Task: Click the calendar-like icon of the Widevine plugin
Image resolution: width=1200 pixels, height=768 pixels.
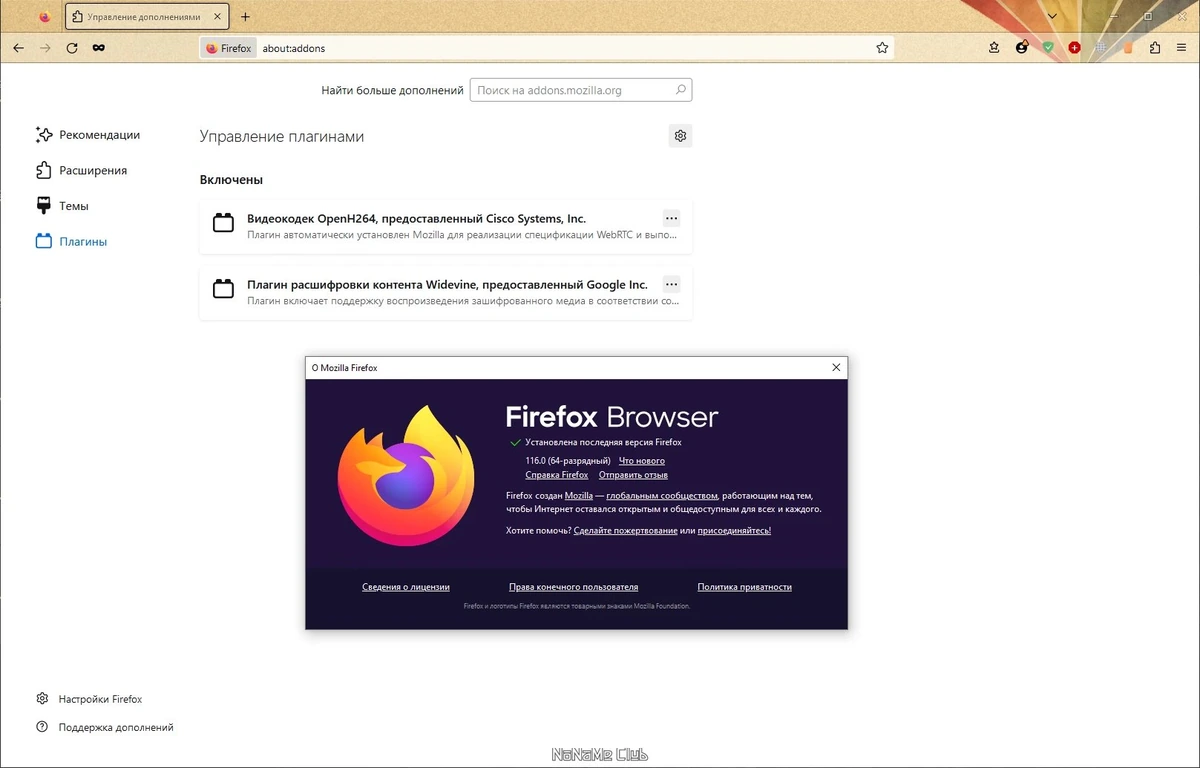Action: click(223, 289)
